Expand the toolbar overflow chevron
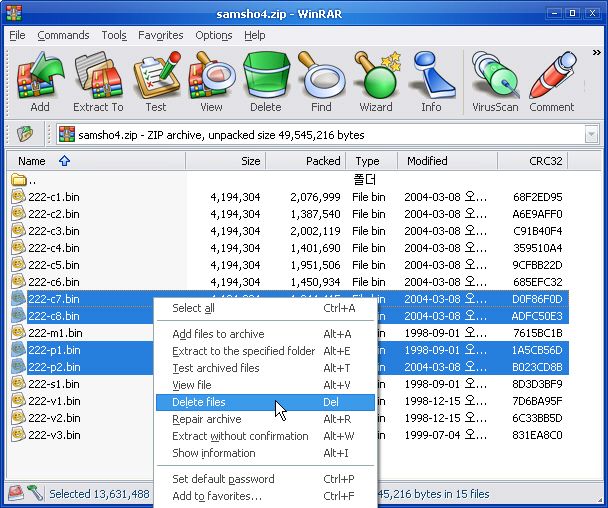This screenshot has height=508, width=608. click(596, 52)
